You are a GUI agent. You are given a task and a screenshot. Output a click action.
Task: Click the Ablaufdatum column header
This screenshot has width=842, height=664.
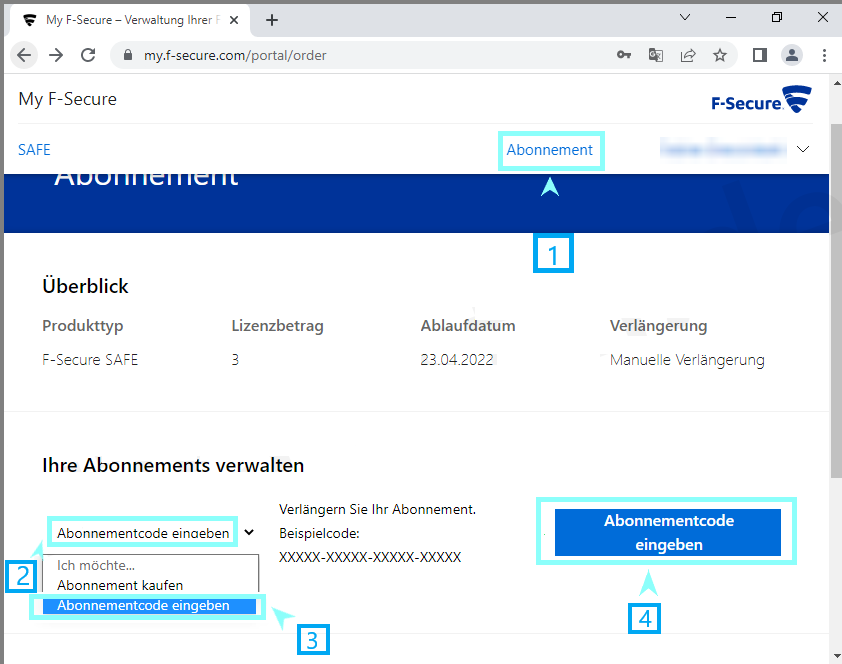coord(468,326)
